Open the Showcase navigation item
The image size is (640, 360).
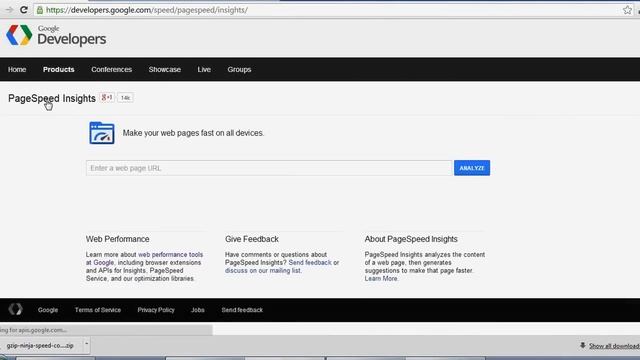tap(164, 69)
